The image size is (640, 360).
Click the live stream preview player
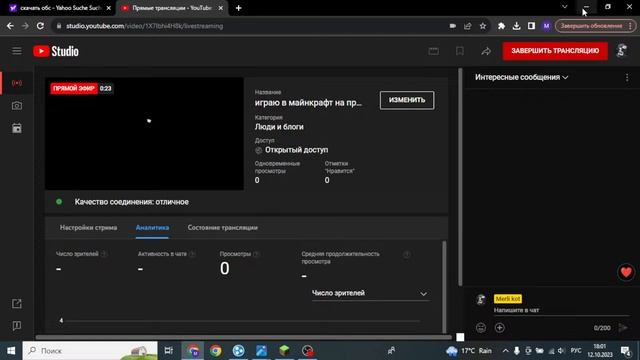[x=144, y=134]
